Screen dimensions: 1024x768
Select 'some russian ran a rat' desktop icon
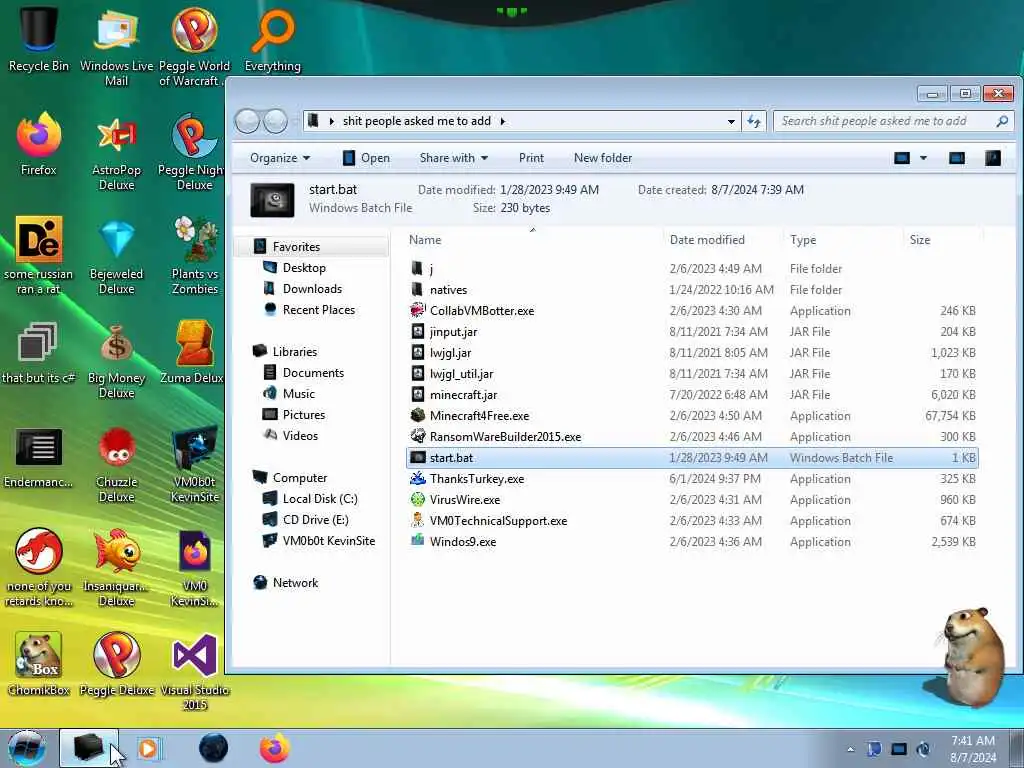point(39,256)
